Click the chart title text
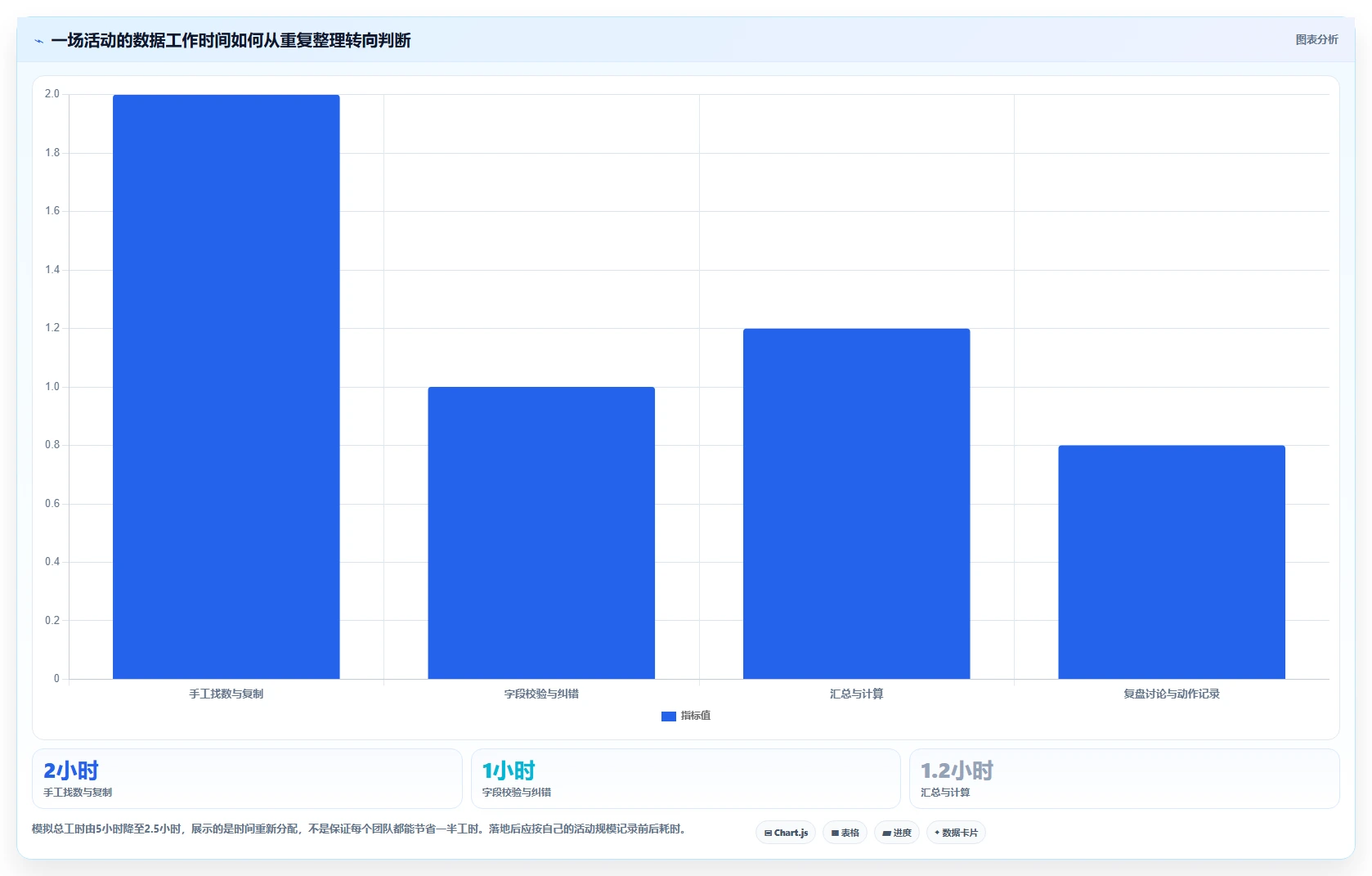Viewport: 1372px width, 876px height. point(231,40)
